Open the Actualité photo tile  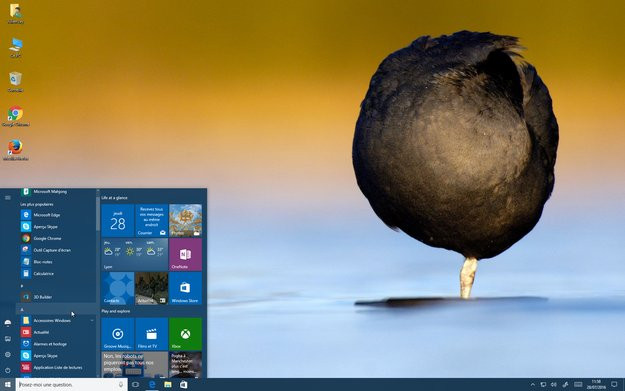[x=151, y=288]
